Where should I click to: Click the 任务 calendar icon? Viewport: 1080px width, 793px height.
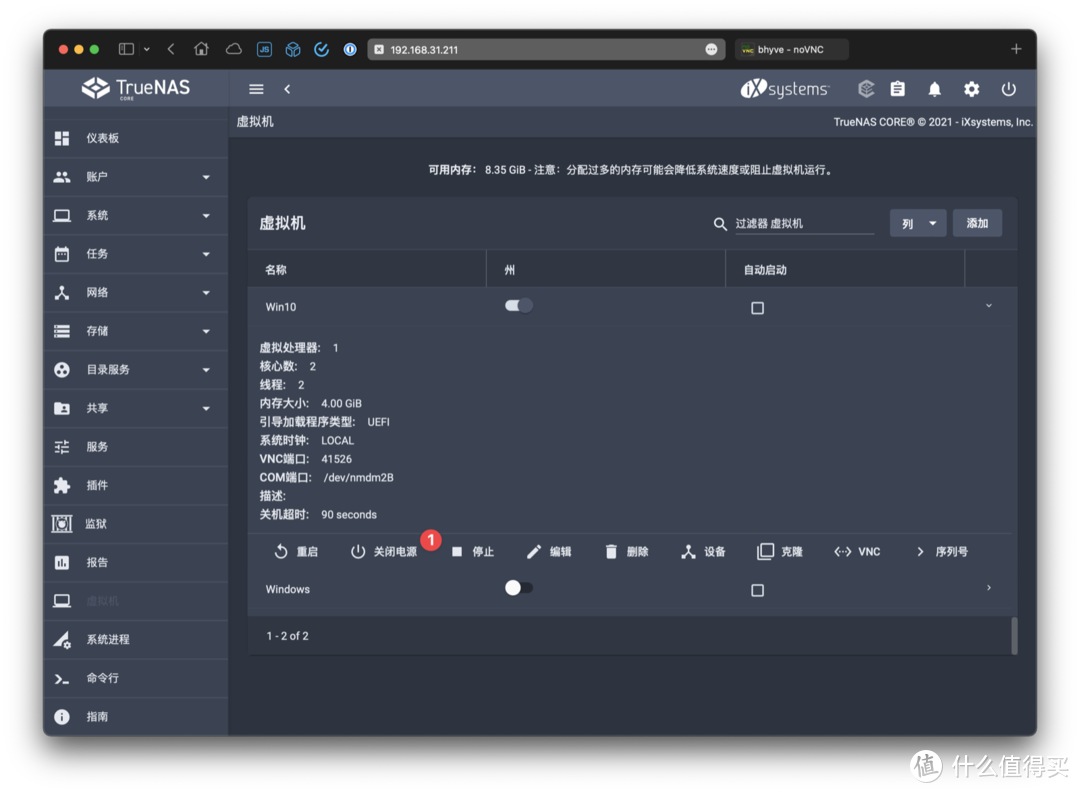click(62, 254)
